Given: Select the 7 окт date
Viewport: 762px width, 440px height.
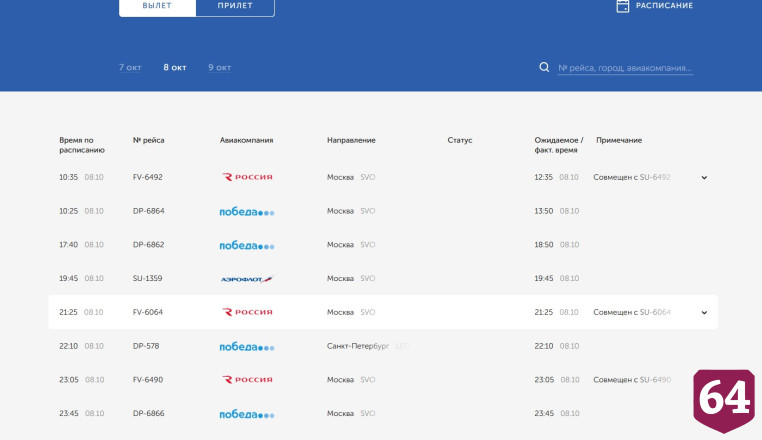Looking at the screenshot, I should [x=130, y=68].
